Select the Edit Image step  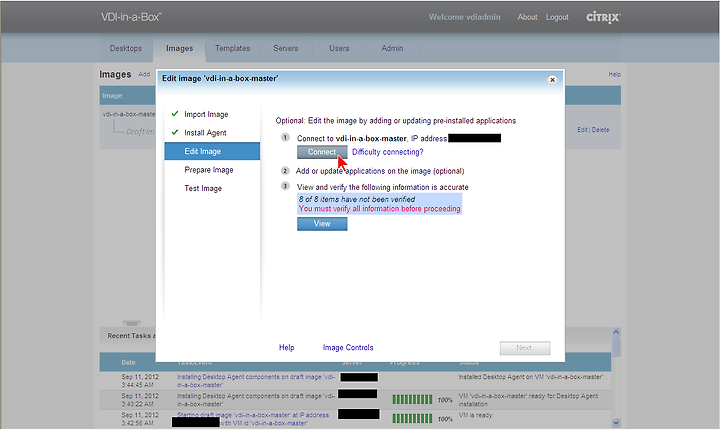(212, 151)
